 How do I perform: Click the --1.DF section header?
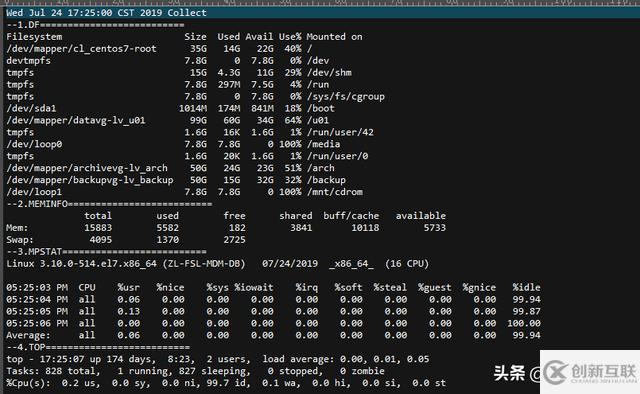pyautogui.click(x=95, y=25)
